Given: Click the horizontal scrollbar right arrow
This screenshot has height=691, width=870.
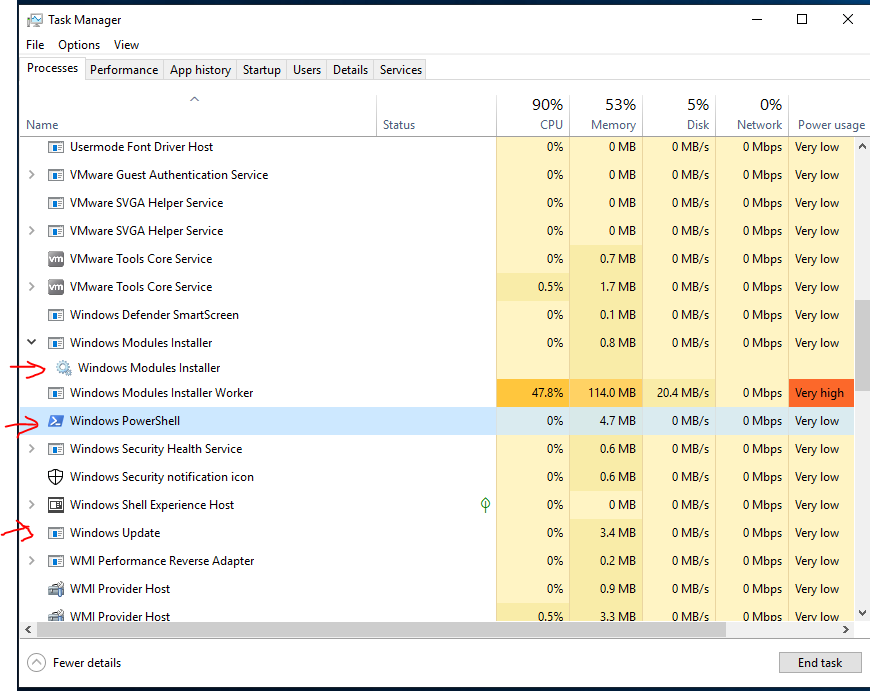Looking at the screenshot, I should [846, 629].
